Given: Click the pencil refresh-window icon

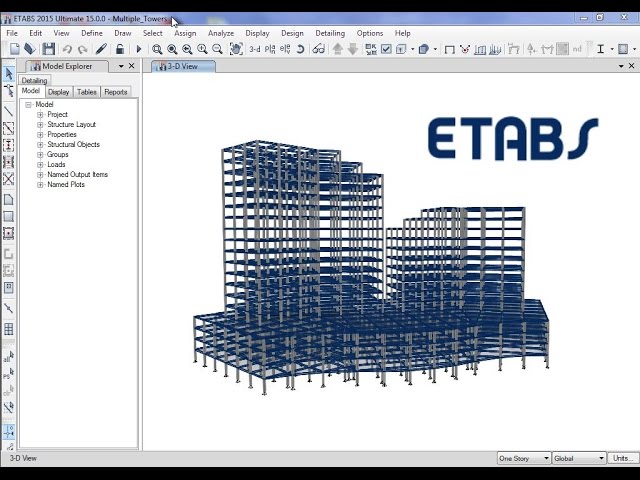Looking at the screenshot, I should pyautogui.click(x=101, y=49).
